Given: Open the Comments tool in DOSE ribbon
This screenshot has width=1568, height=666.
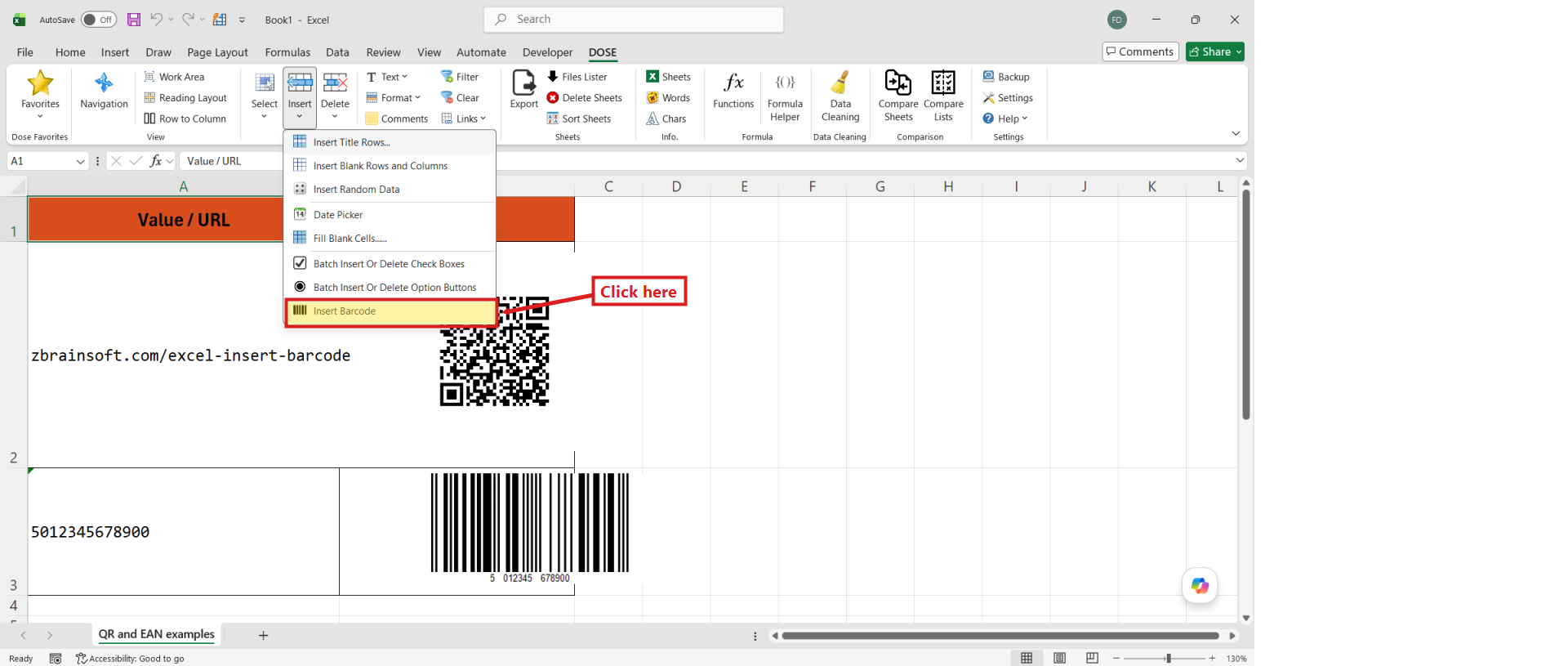Looking at the screenshot, I should click(397, 118).
